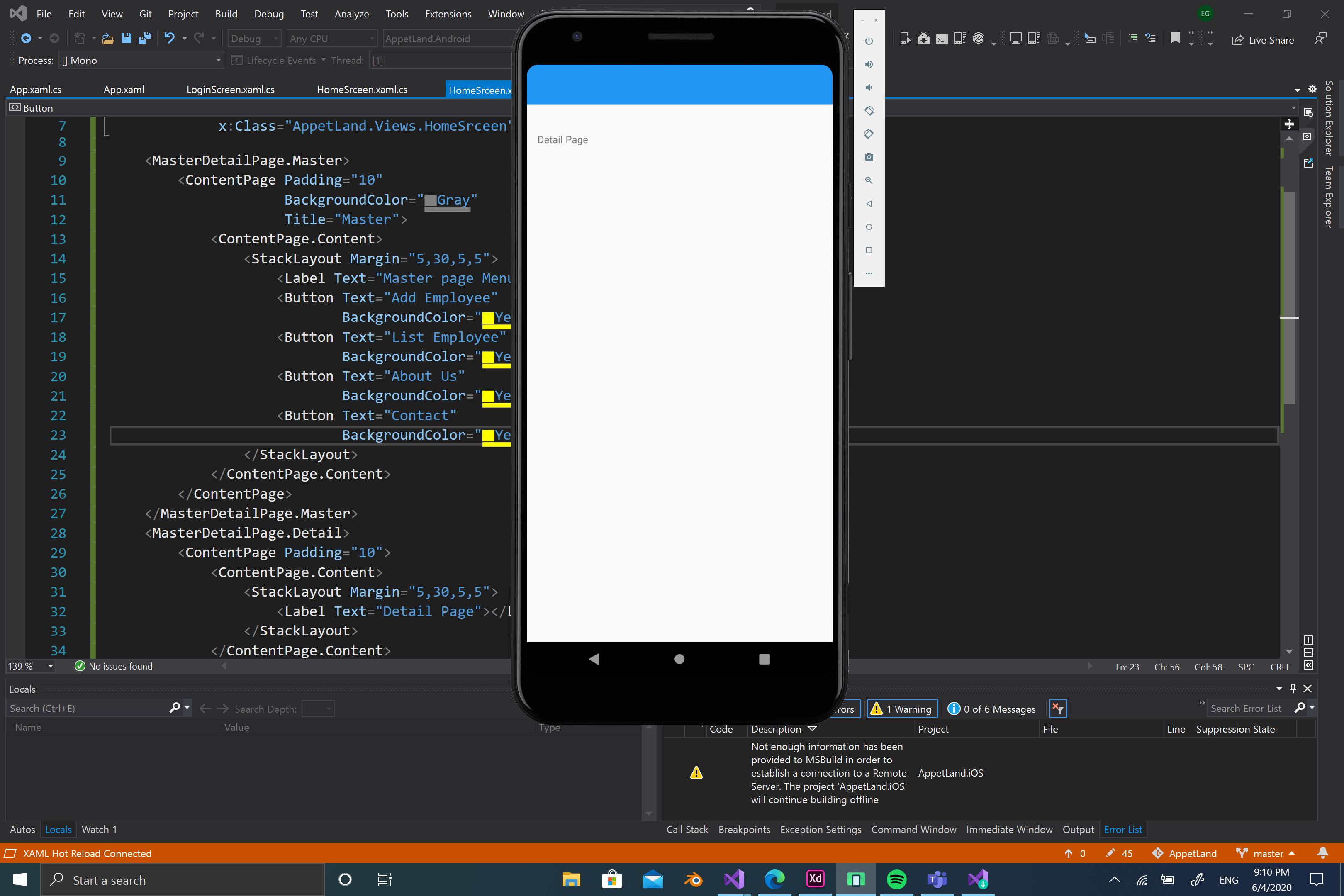Toggle the 0 of 6 Messages filter
Viewport: 1344px width, 896px height.
(x=992, y=709)
